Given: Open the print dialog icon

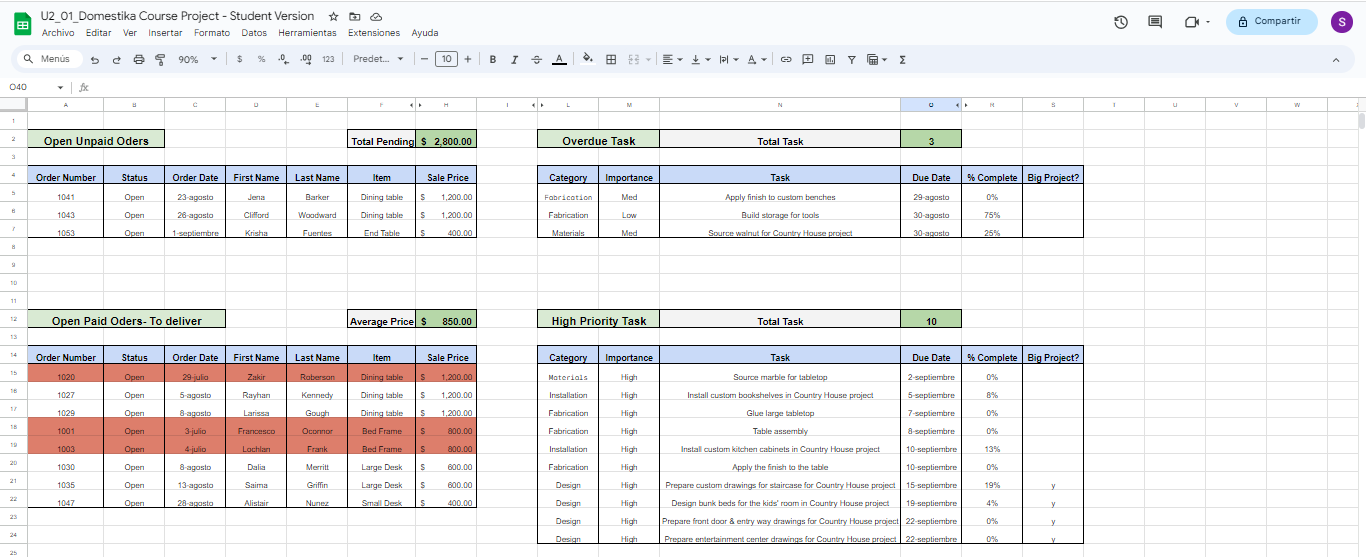Looking at the screenshot, I should 138,60.
